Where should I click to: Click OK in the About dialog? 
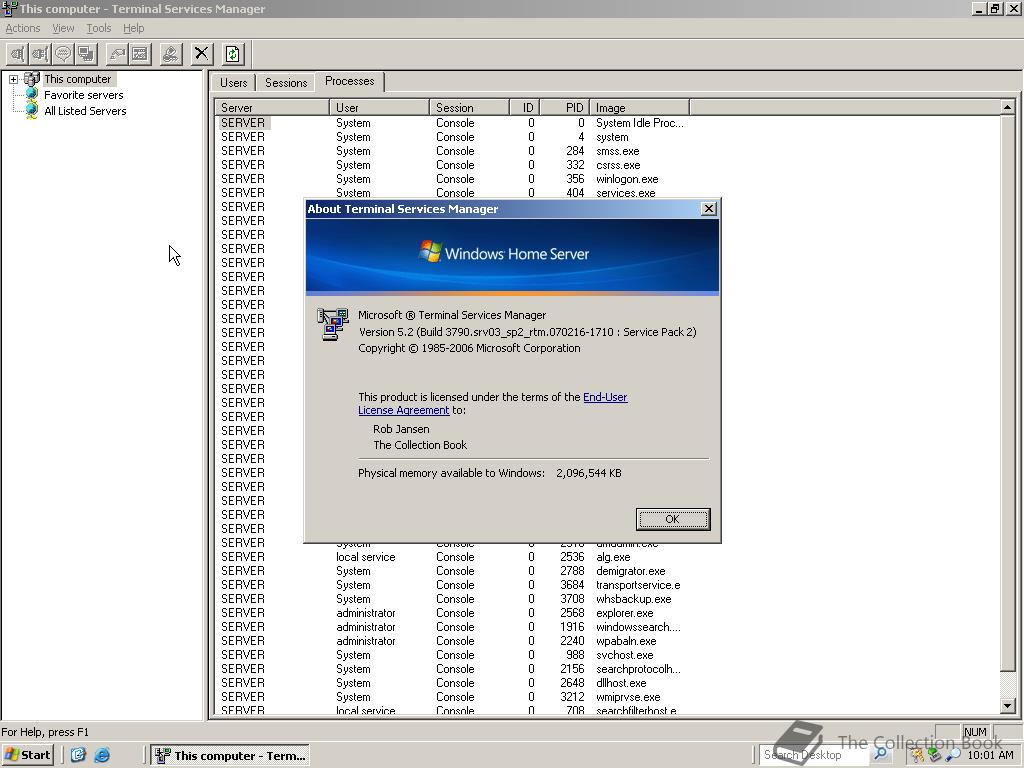click(673, 519)
